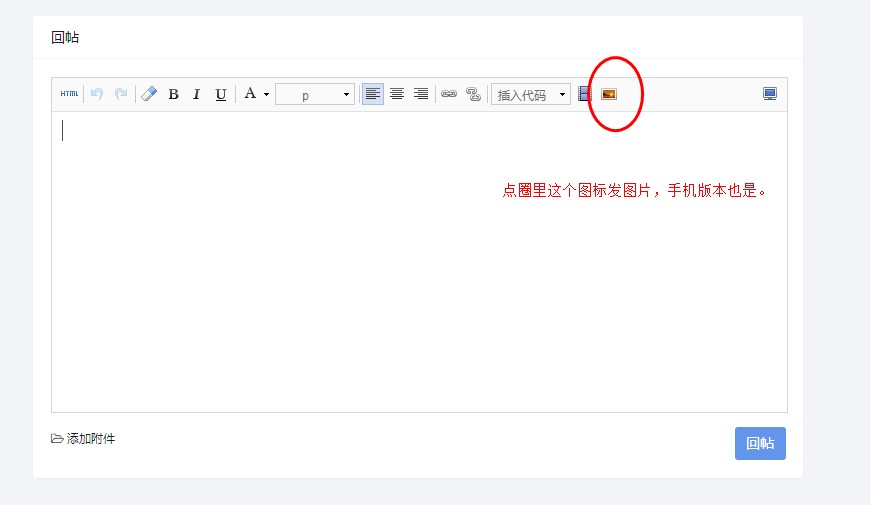Submit the reply with 回帖 button

(x=760, y=443)
